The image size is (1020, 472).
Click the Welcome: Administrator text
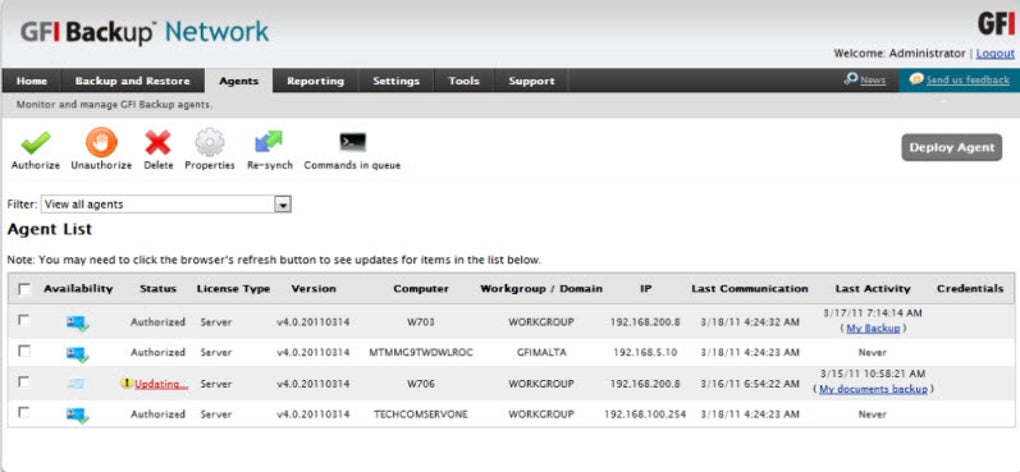coord(900,53)
